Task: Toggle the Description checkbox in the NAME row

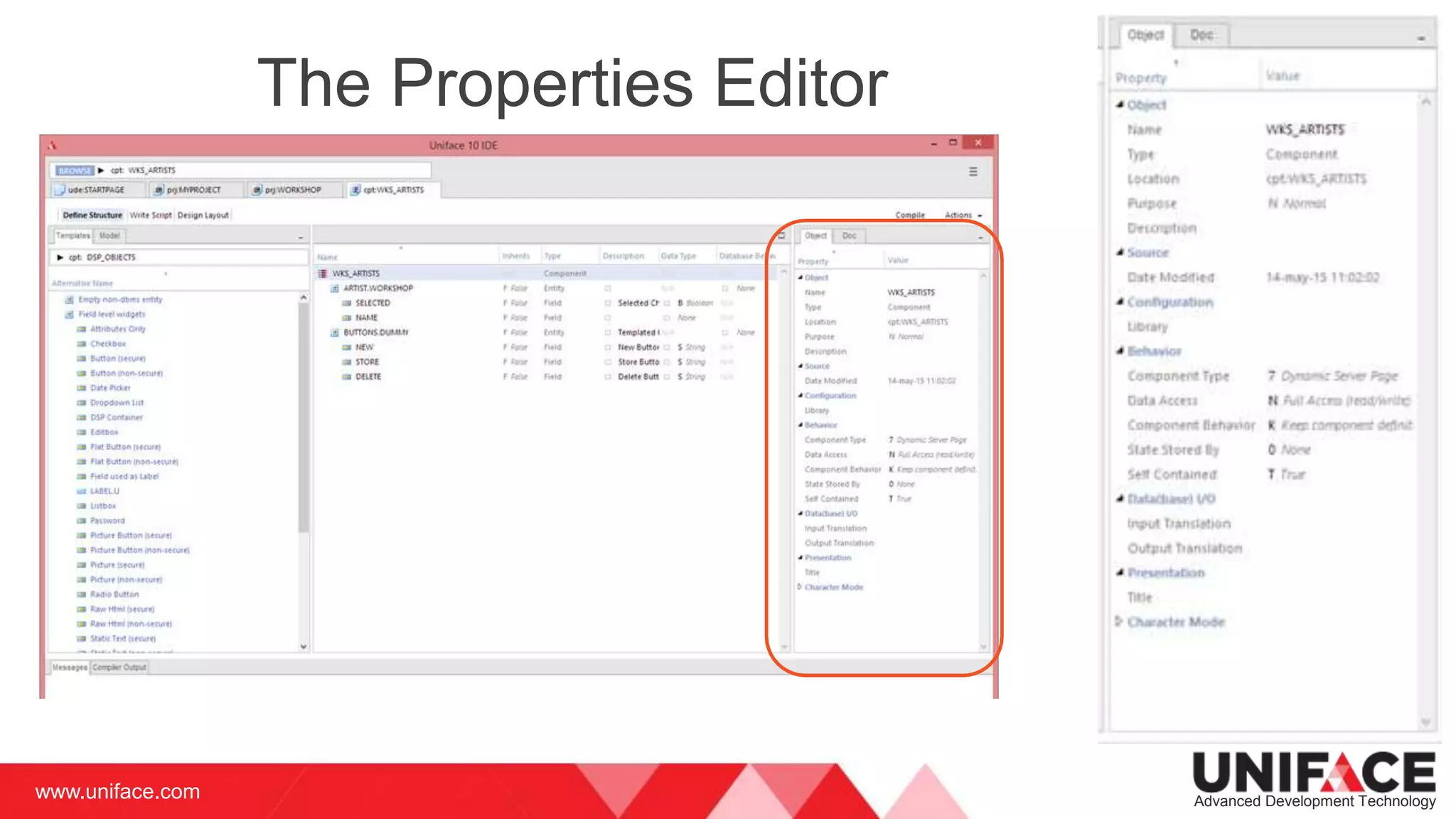Action: 608,318
